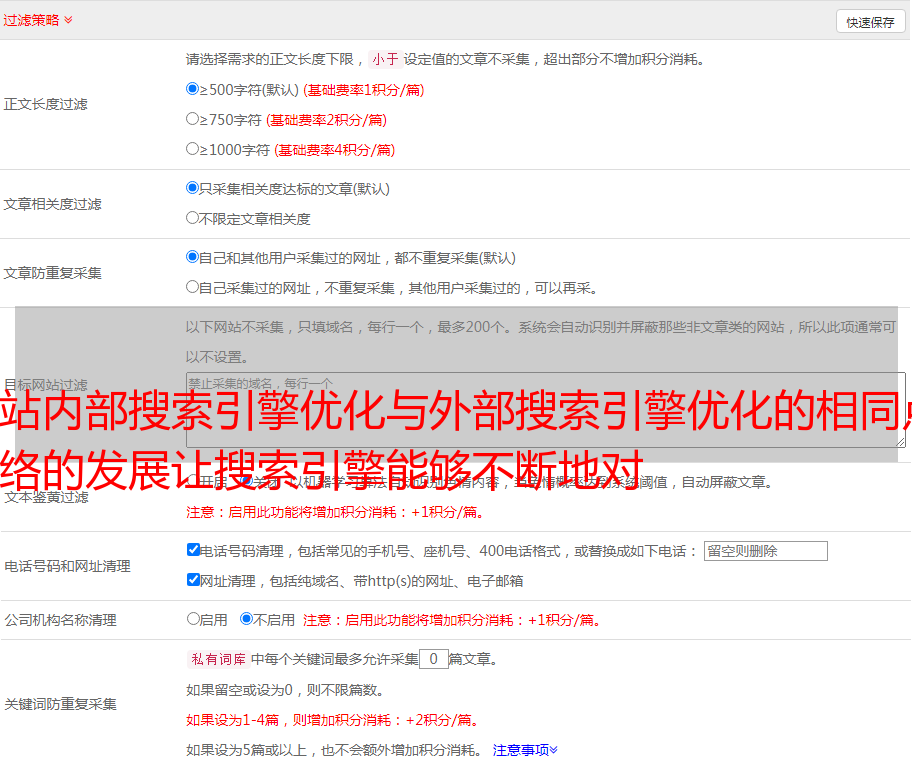Click the 快速保存 button
The image size is (912, 768).
(870, 22)
